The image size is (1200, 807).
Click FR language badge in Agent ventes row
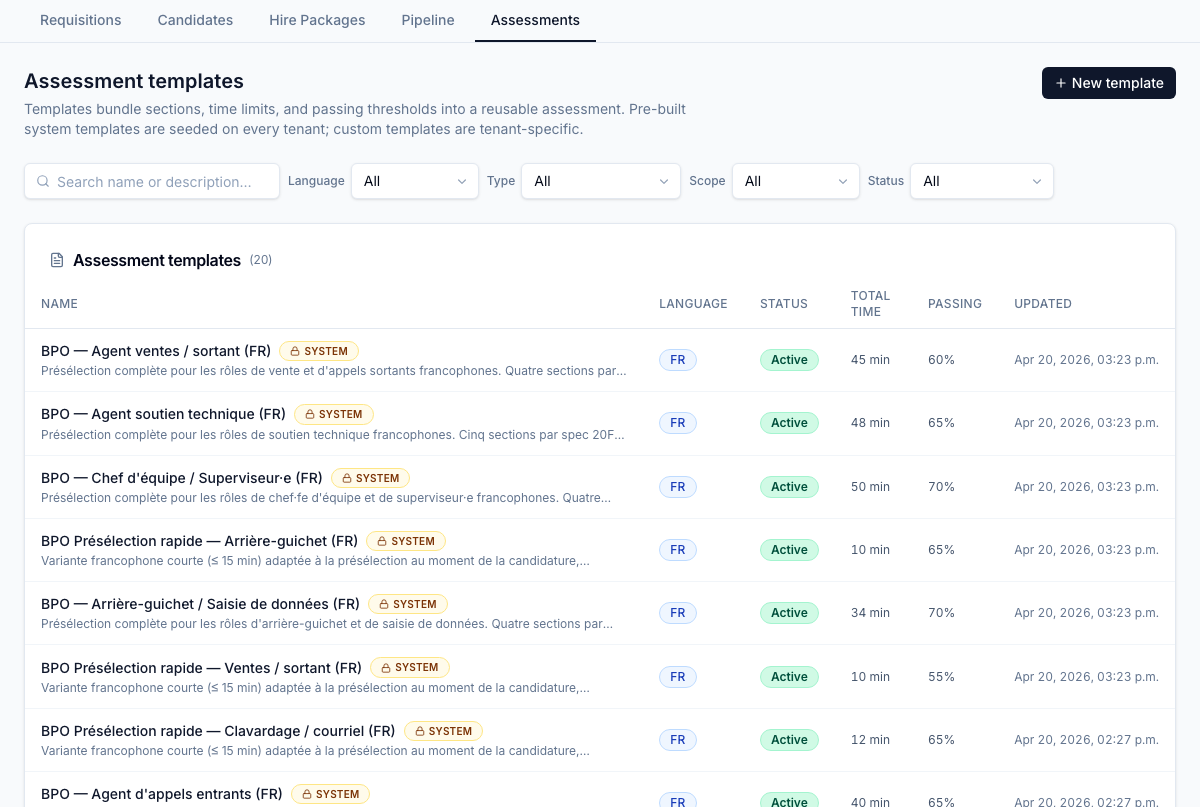[x=678, y=360]
